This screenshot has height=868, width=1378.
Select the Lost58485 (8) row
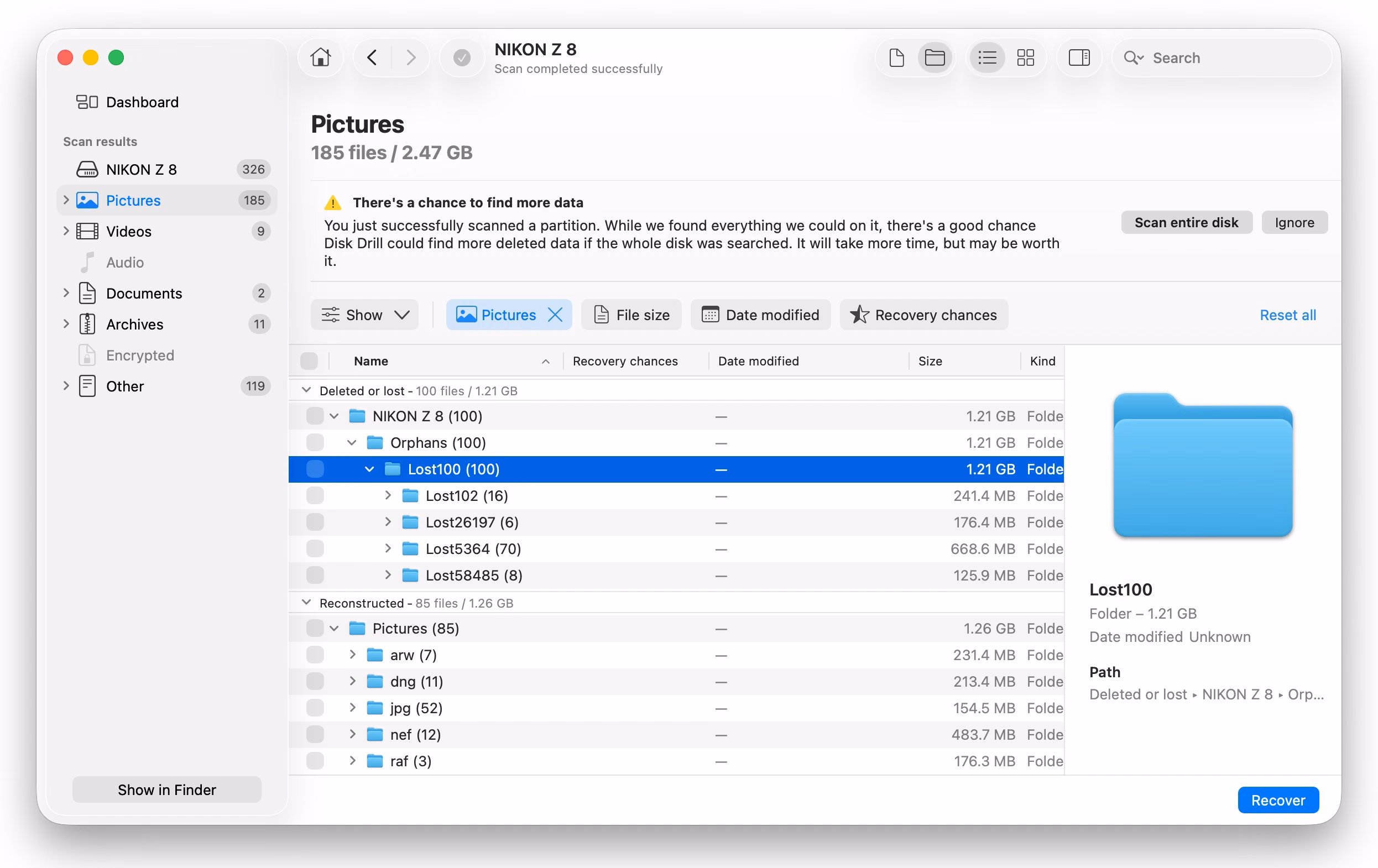tap(676, 575)
